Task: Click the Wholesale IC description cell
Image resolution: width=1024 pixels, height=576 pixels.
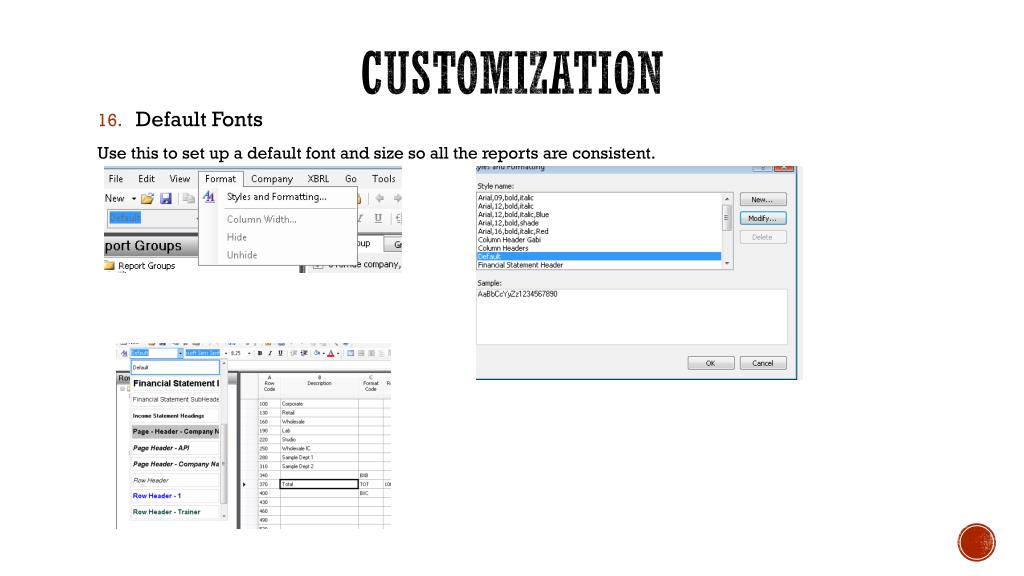Action: tap(319, 449)
